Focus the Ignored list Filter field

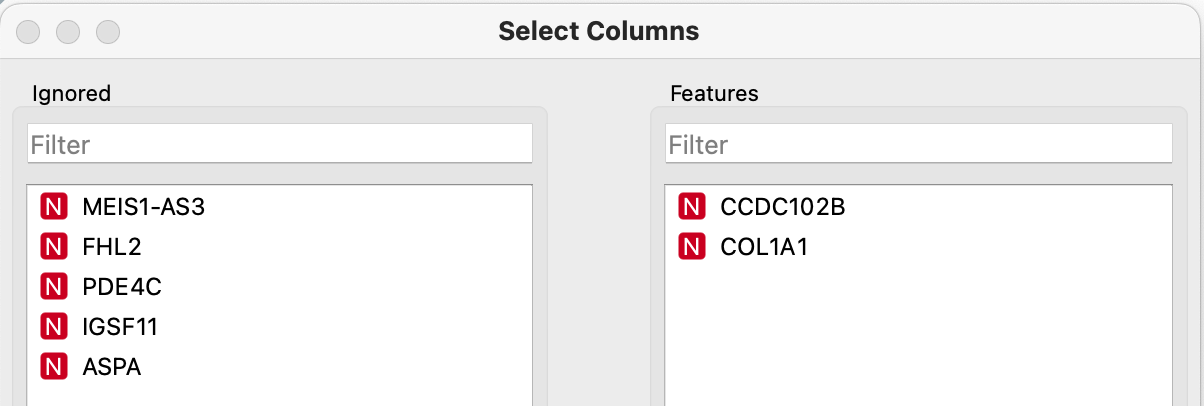[x=280, y=145]
